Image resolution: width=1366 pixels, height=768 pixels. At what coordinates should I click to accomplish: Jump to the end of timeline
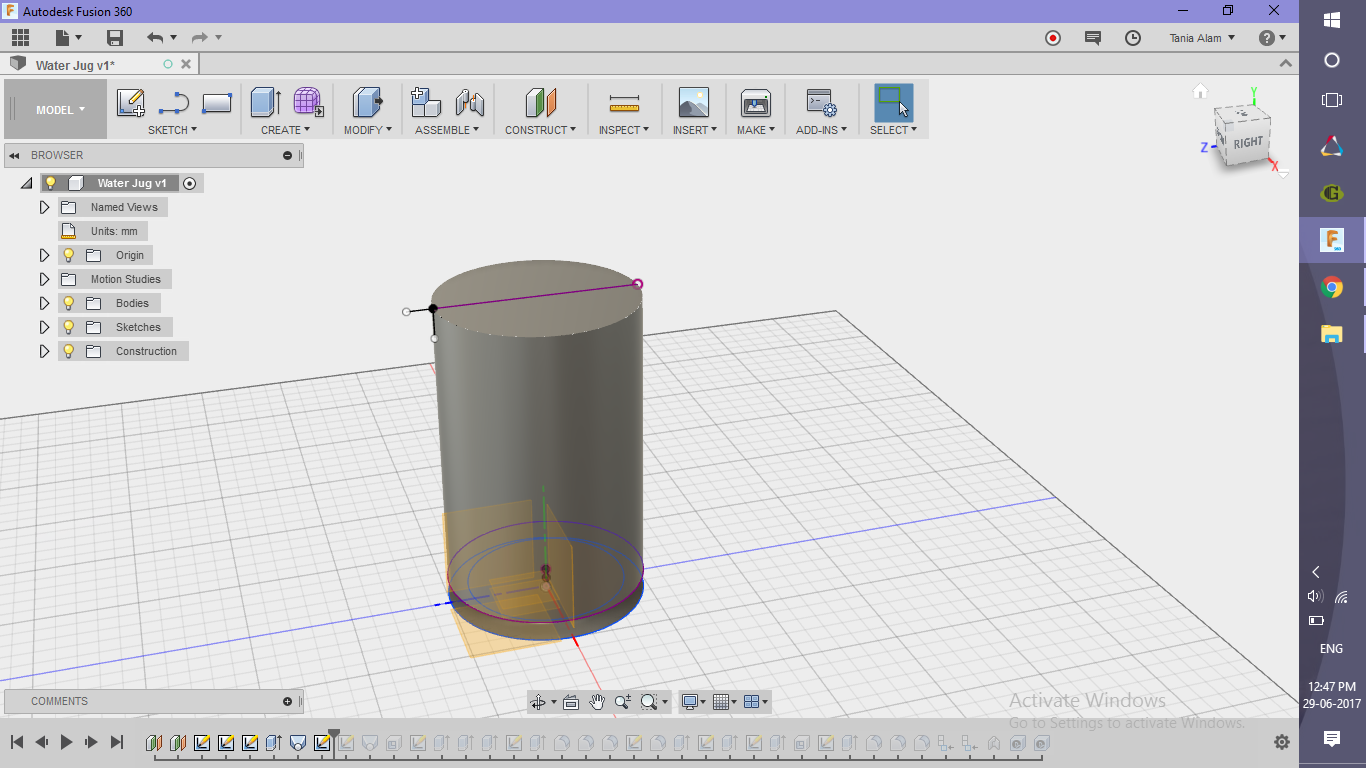(116, 742)
